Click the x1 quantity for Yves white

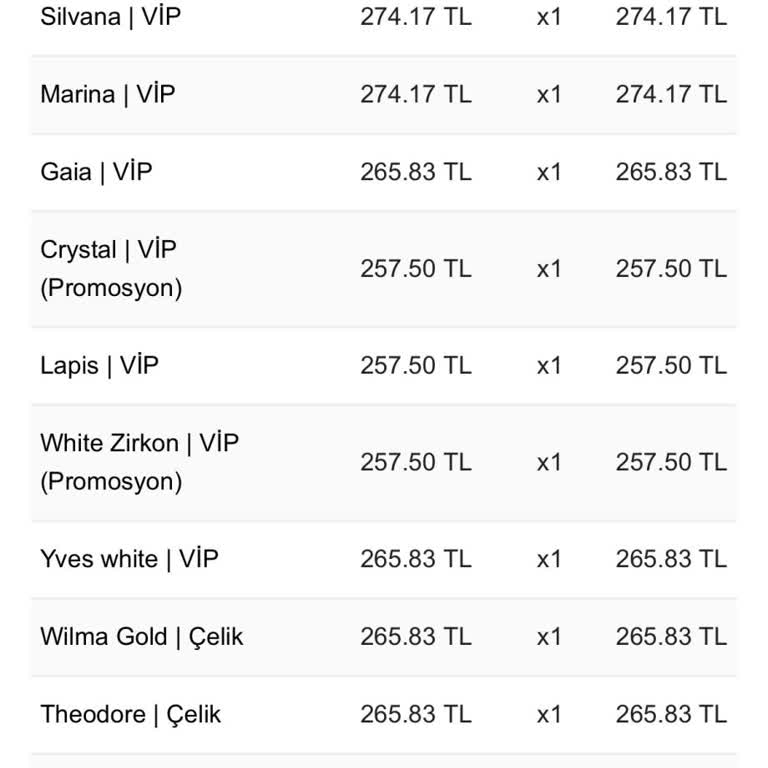tap(549, 559)
